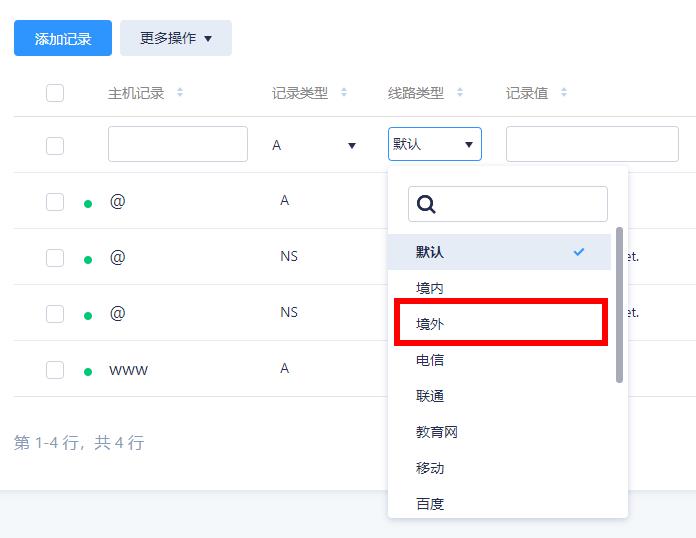Screen dimensions: 696x538
Task: Select 百度 line type option
Action: pos(499,504)
